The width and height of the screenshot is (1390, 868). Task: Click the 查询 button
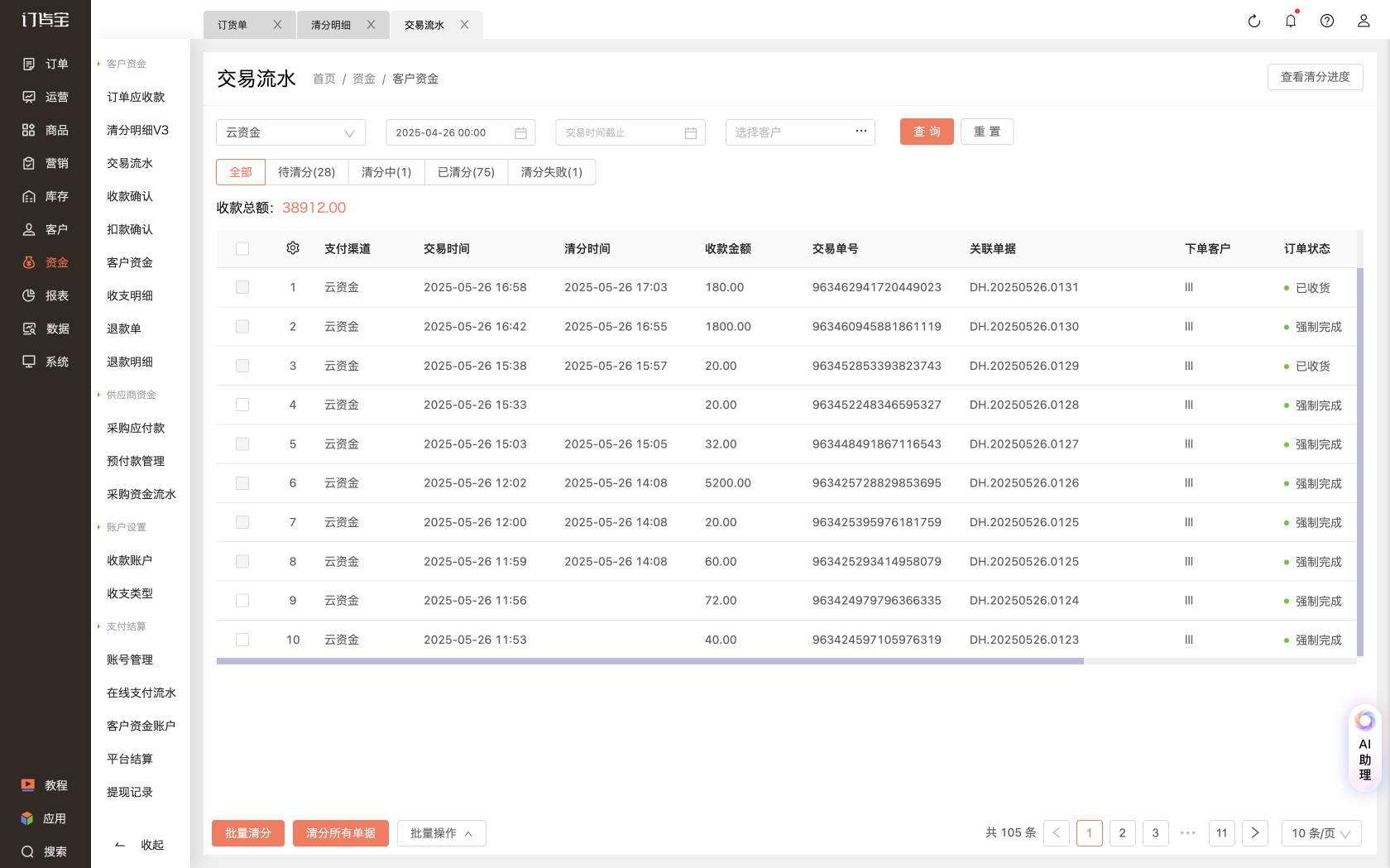pyautogui.click(x=927, y=132)
